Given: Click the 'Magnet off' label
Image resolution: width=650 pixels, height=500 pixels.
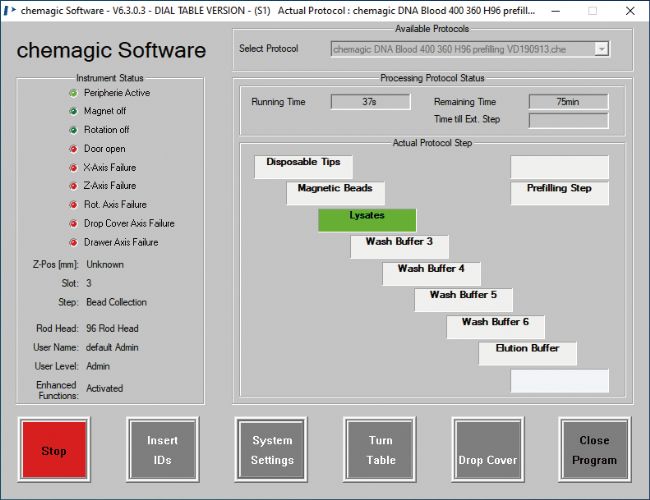Looking at the screenshot, I should 105,111.
